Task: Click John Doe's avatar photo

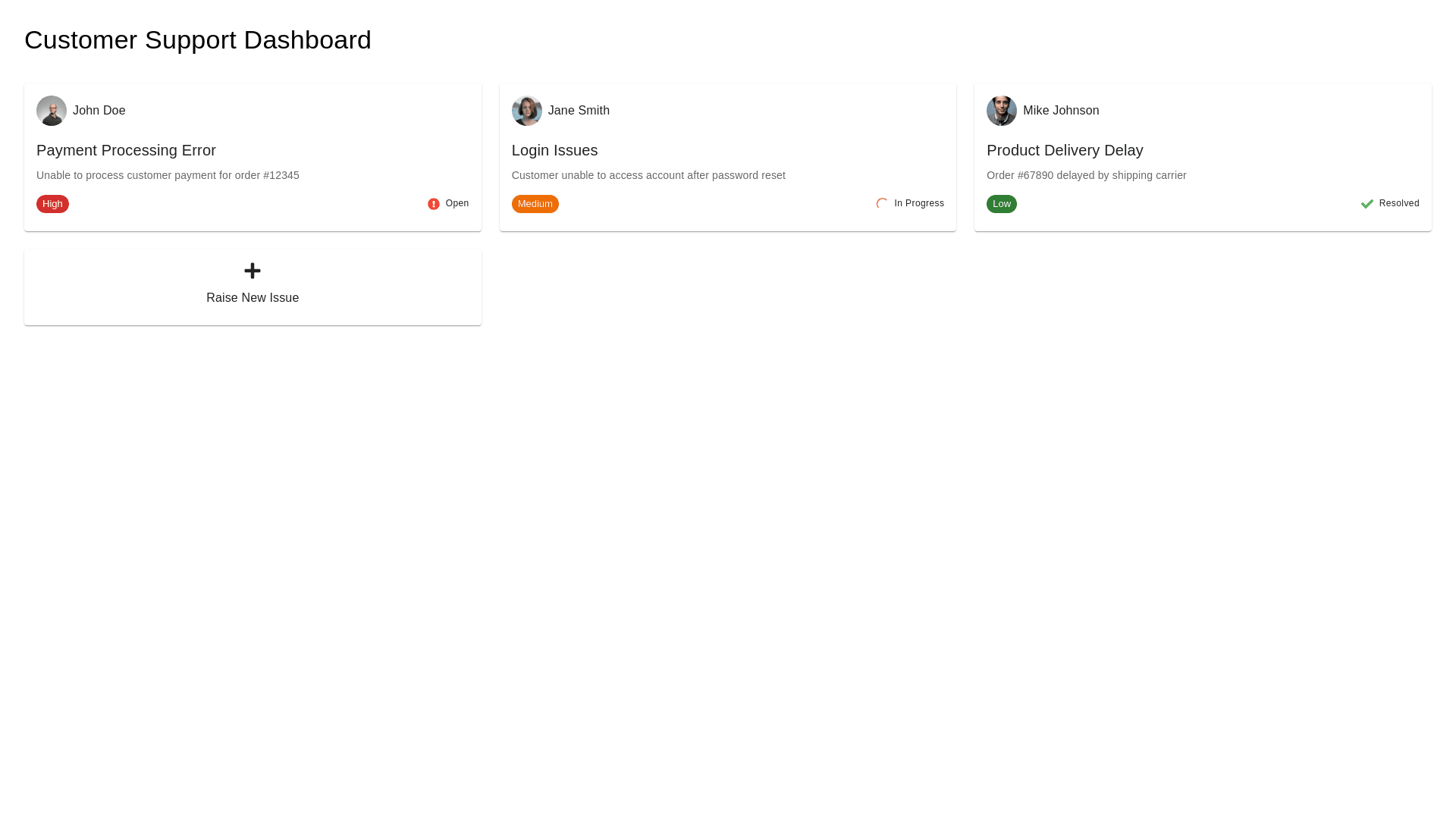Action: pos(52,111)
